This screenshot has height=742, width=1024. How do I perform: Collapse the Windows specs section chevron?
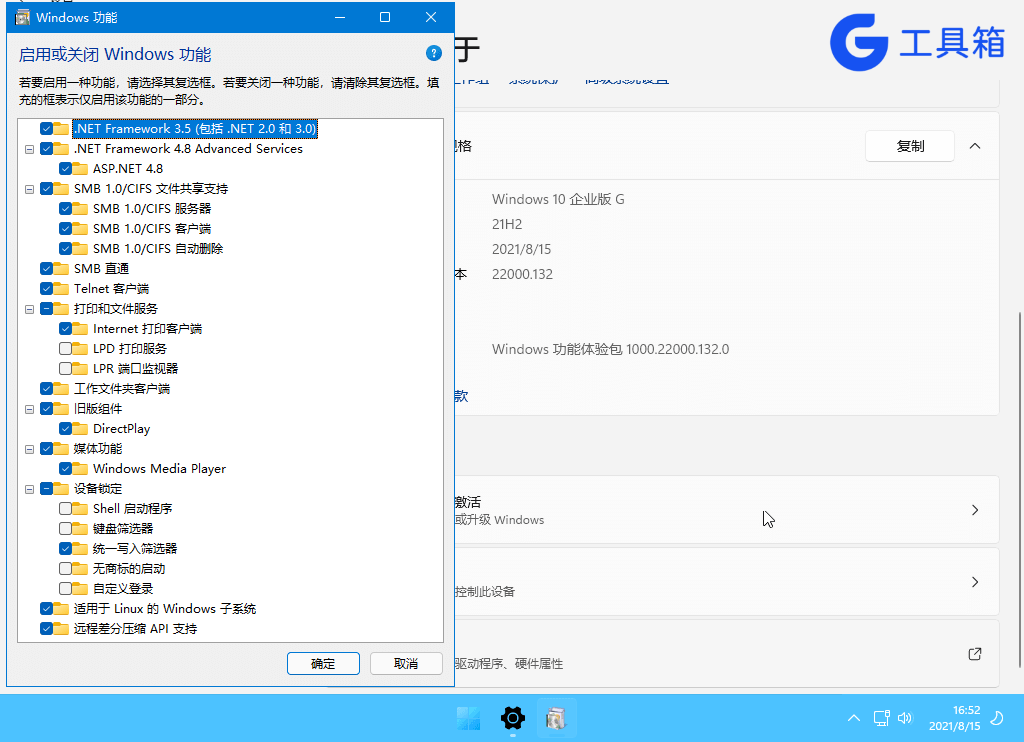tap(975, 146)
